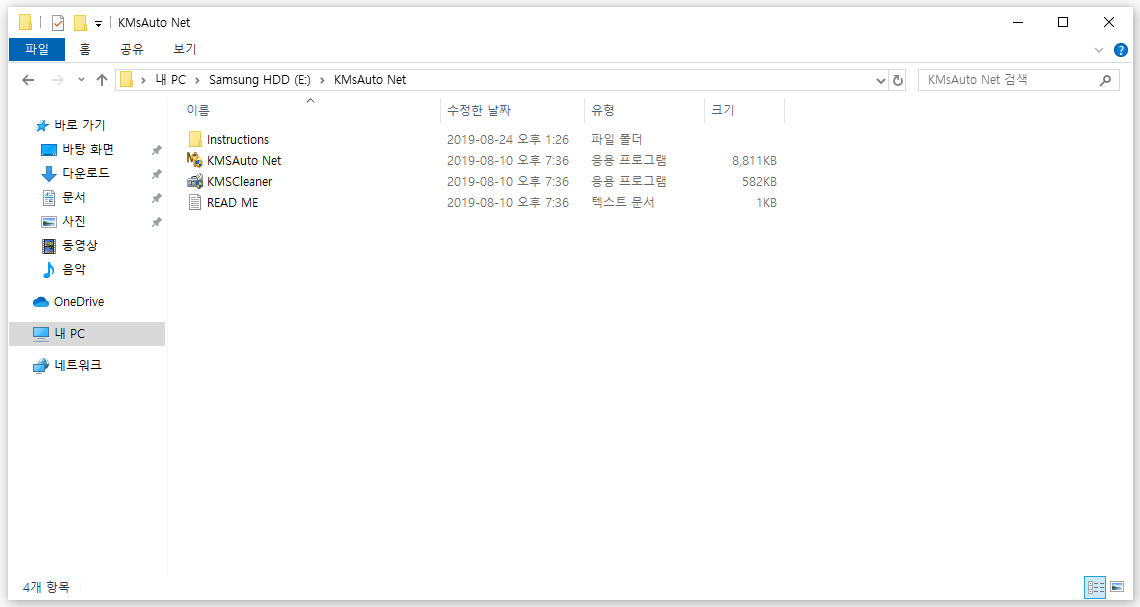Click the search magnifier icon
This screenshot has height=607, width=1140.
[1105, 80]
